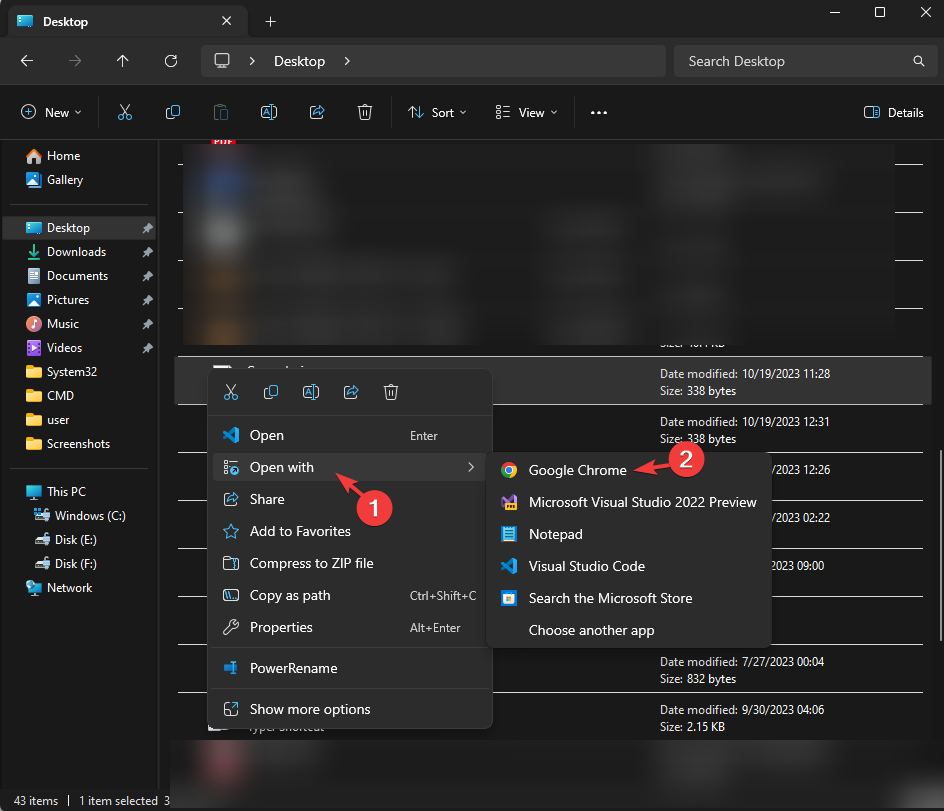Image resolution: width=944 pixels, height=811 pixels.
Task: Toggle the Details pane
Action: pyautogui.click(x=893, y=112)
